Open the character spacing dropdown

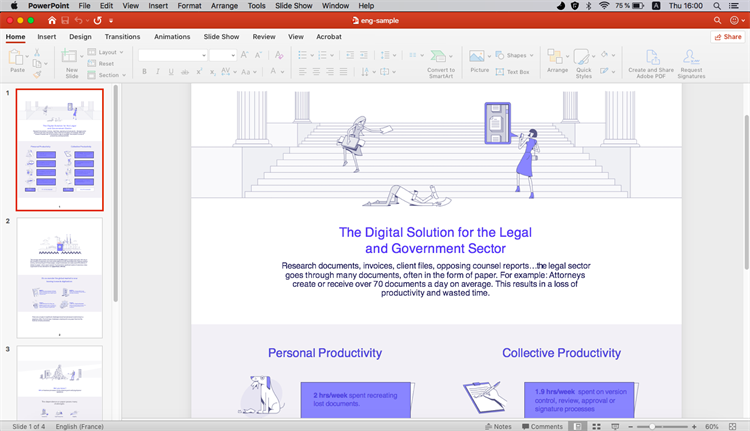tap(229, 72)
